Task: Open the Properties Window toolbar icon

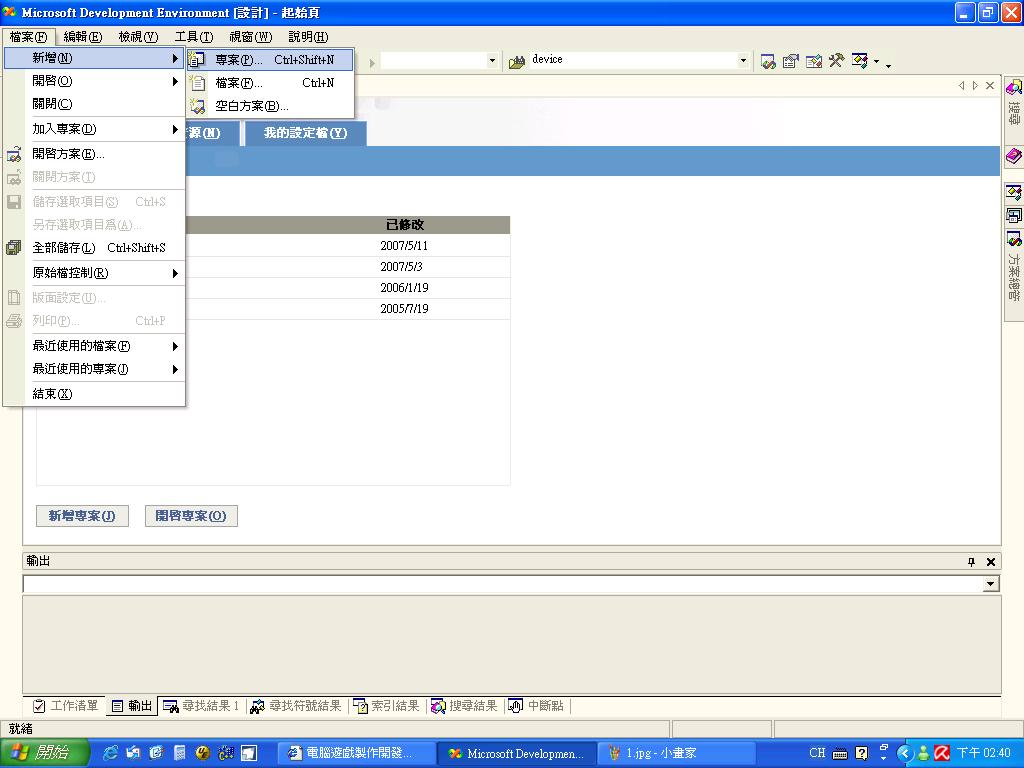Action: coord(791,61)
